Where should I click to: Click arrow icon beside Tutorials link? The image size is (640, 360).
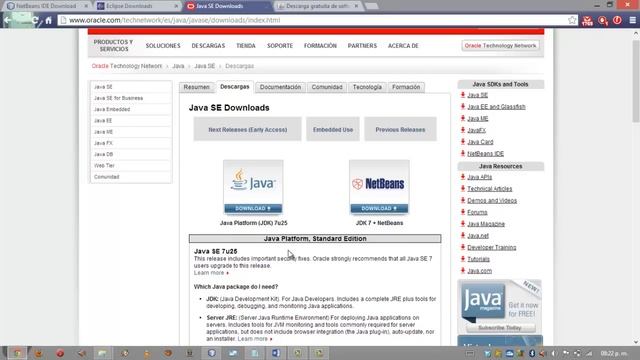[463, 259]
